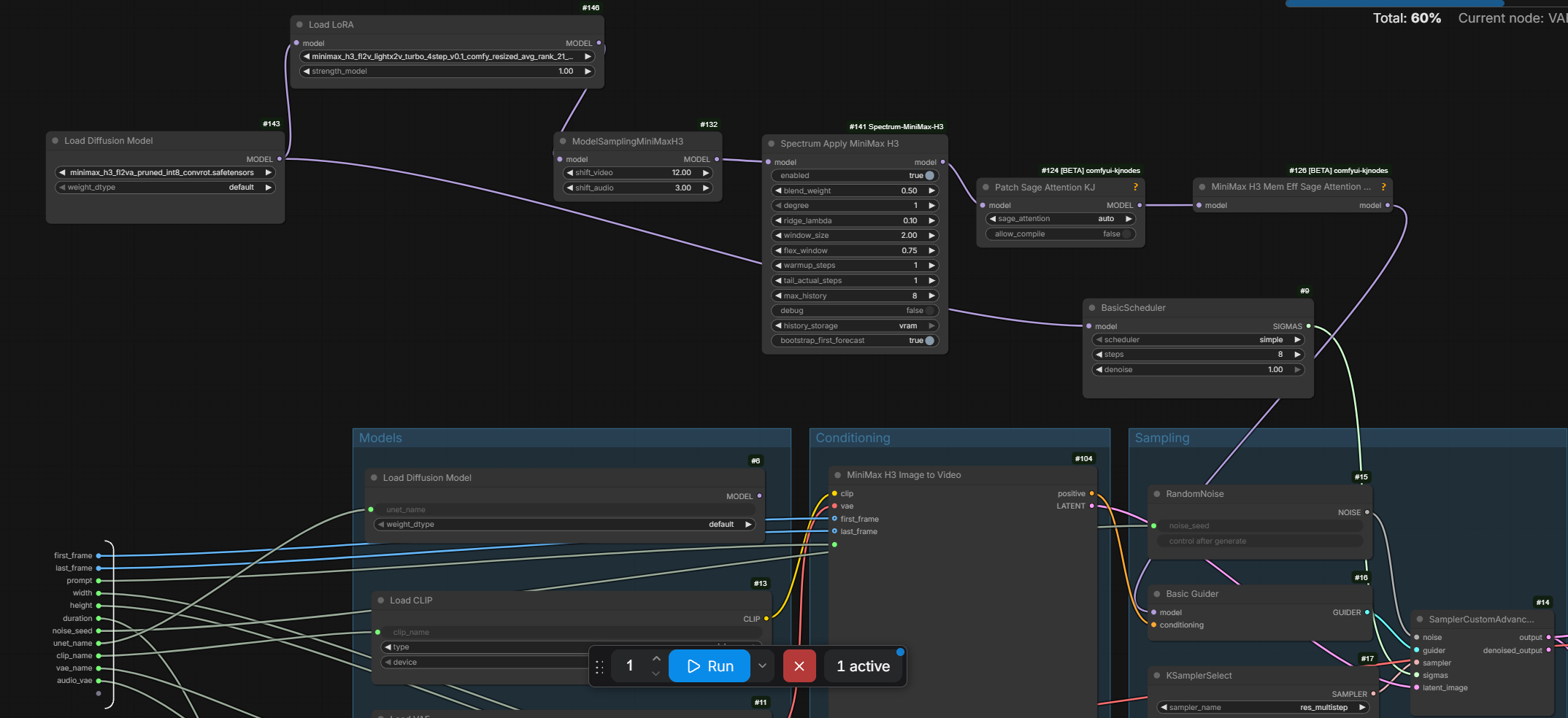Click the warmup_steps value field
The height and width of the screenshot is (718, 1568).
855,266
